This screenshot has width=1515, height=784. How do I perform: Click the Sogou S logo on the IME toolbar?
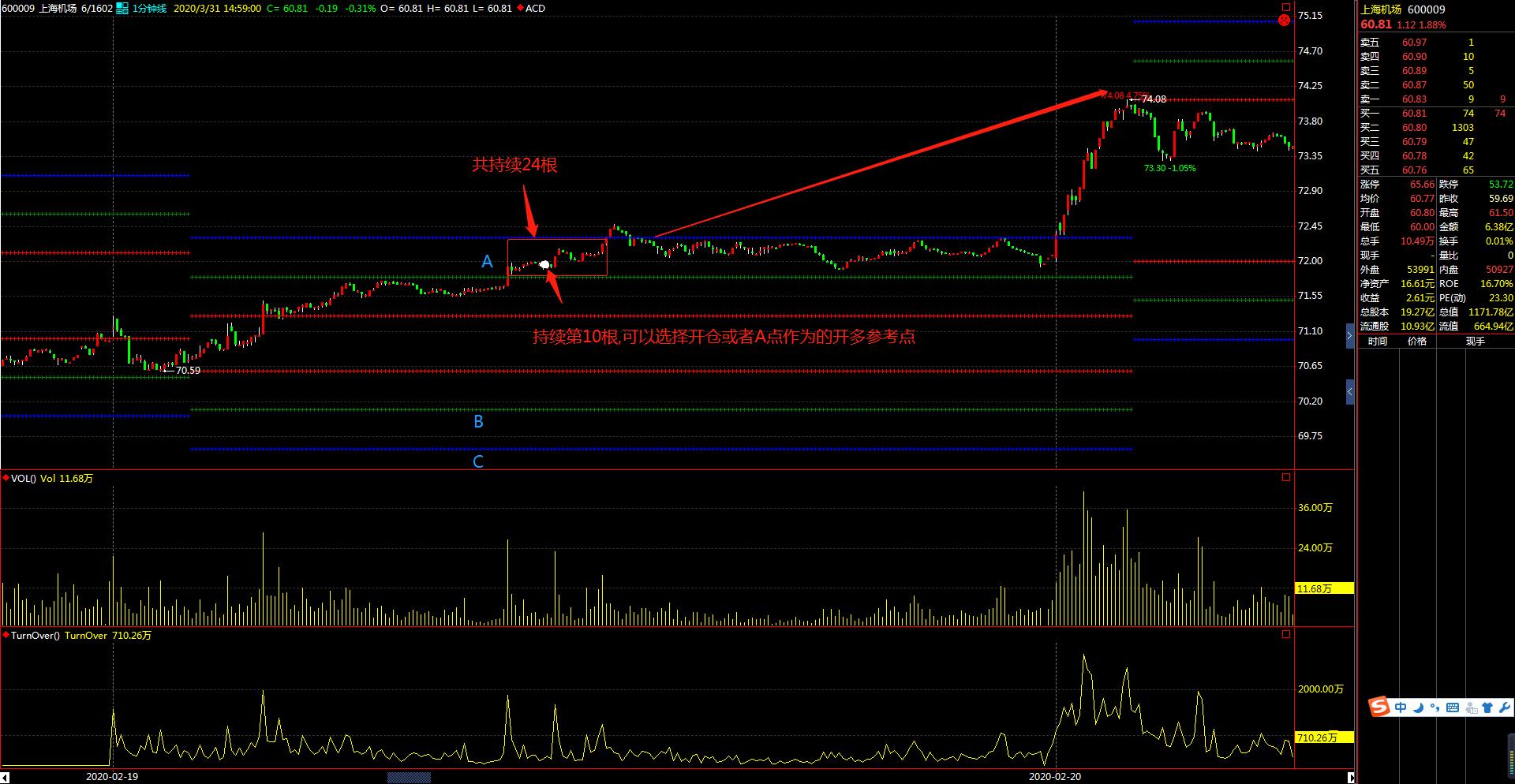pyautogui.click(x=1379, y=707)
